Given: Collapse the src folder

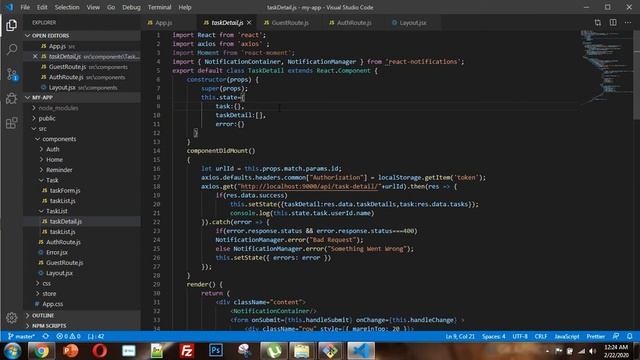Looking at the screenshot, I should coord(42,129).
